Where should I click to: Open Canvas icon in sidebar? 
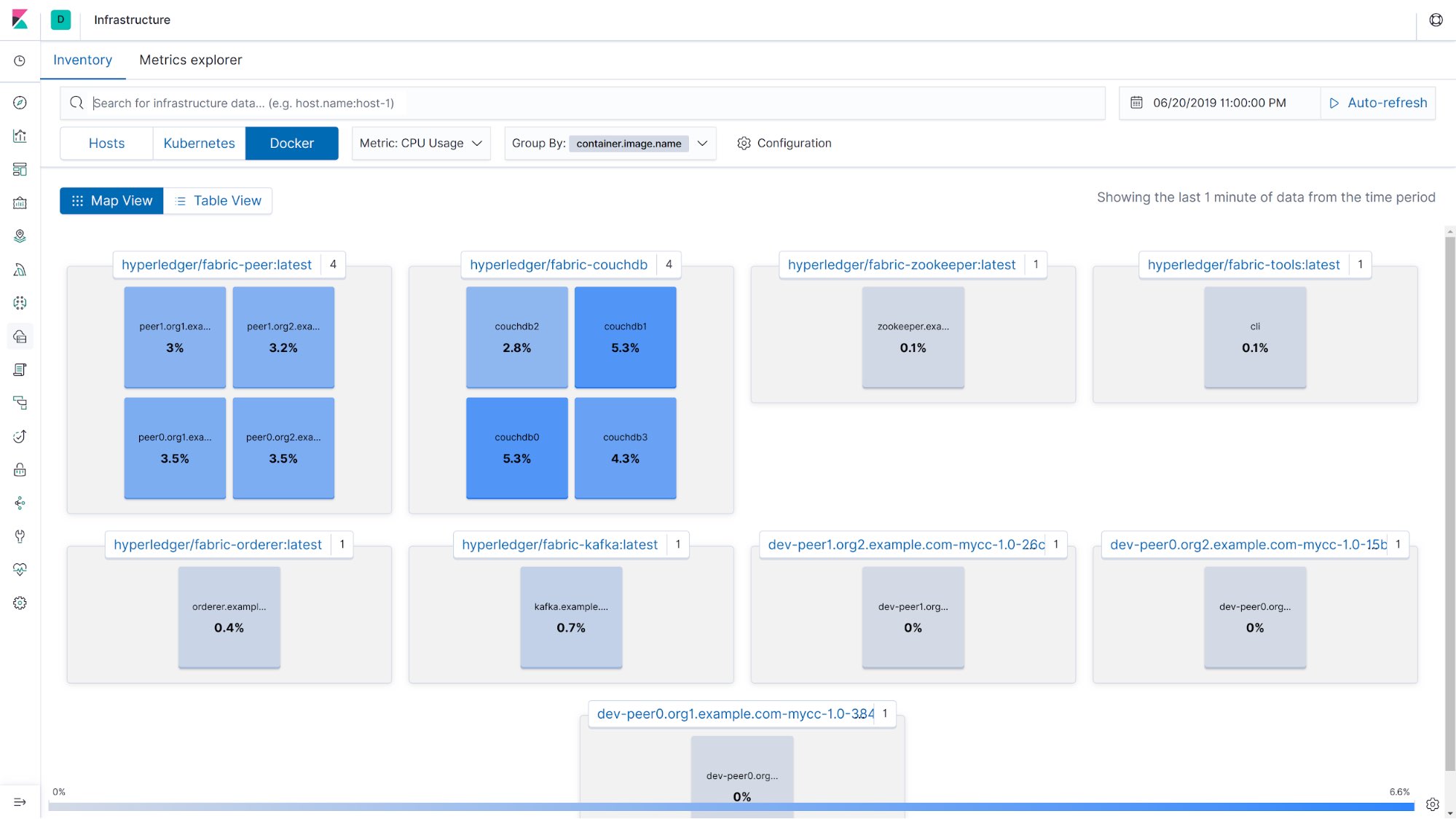click(20, 203)
